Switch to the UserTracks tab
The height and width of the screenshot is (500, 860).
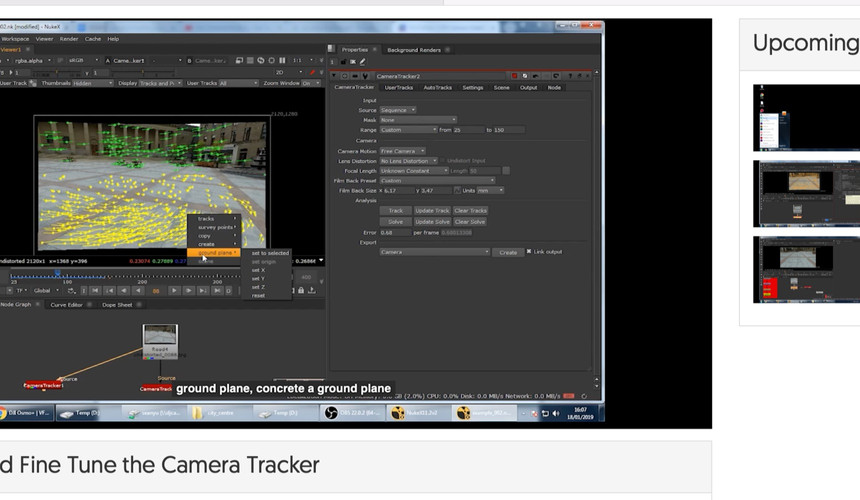pos(399,88)
